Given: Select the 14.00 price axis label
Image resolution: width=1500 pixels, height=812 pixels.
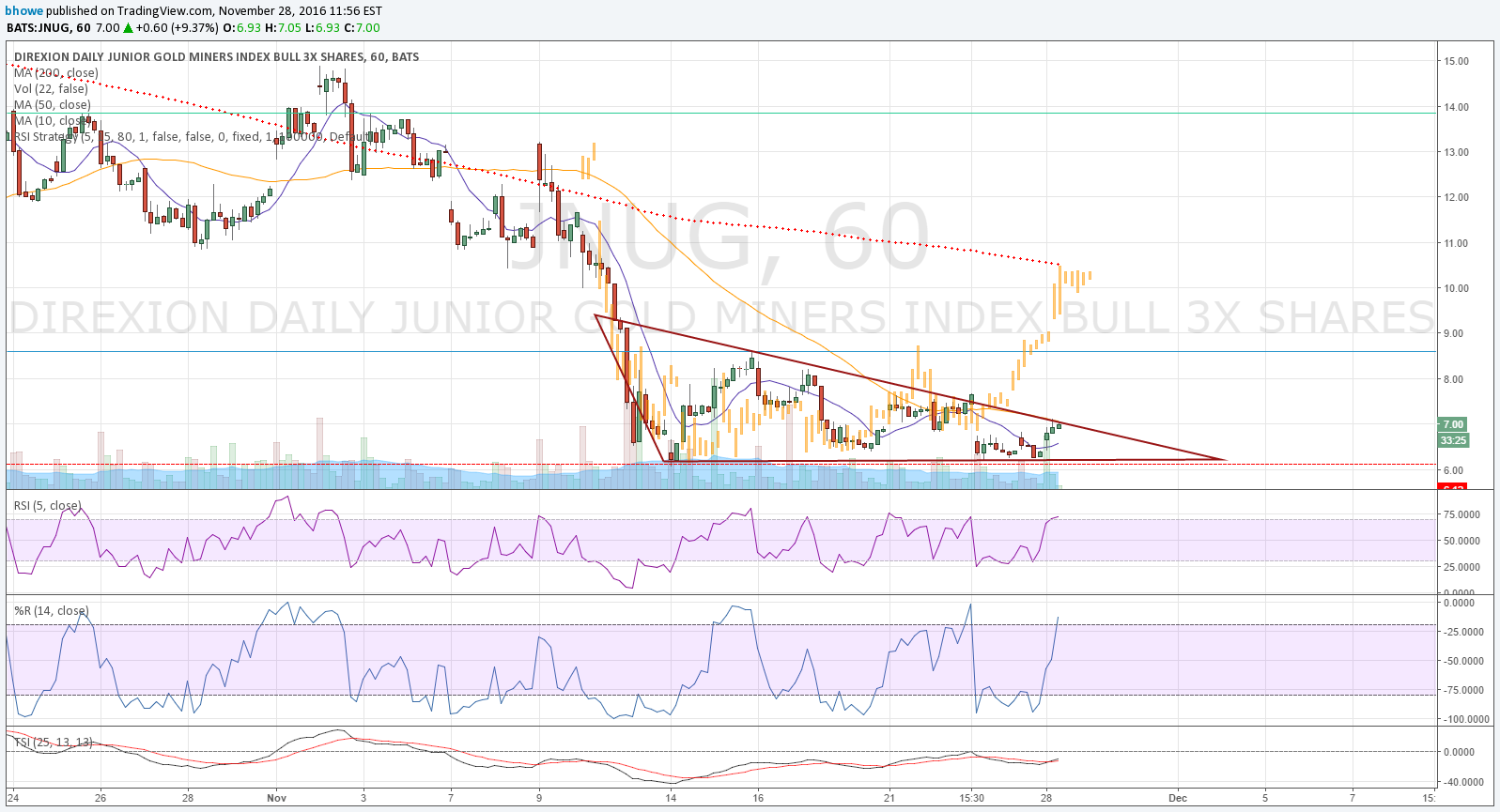Looking at the screenshot, I should pos(1457,107).
